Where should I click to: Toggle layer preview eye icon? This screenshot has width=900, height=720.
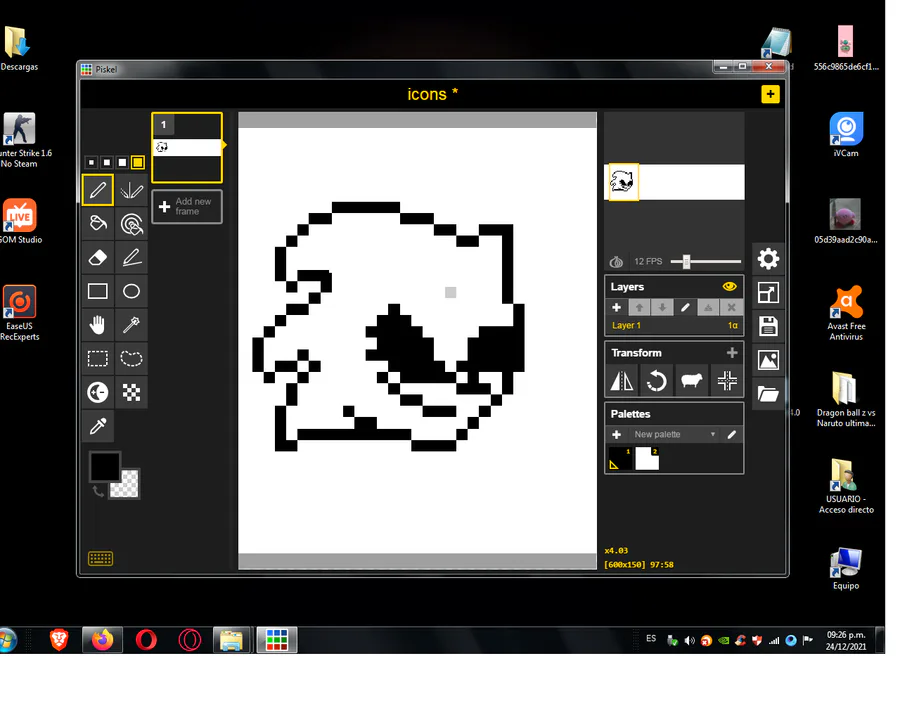730,287
